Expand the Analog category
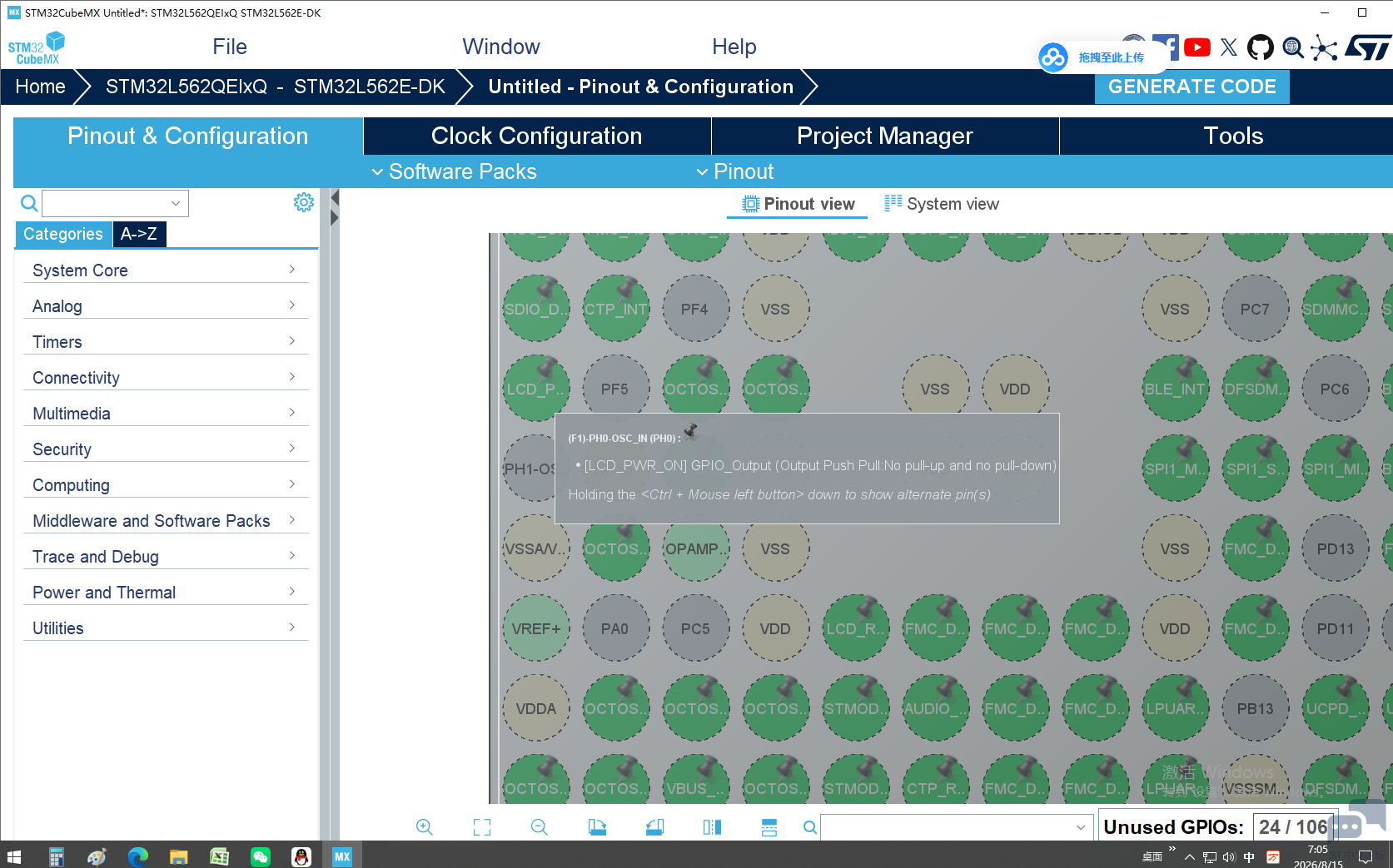The image size is (1393, 868). tap(166, 306)
